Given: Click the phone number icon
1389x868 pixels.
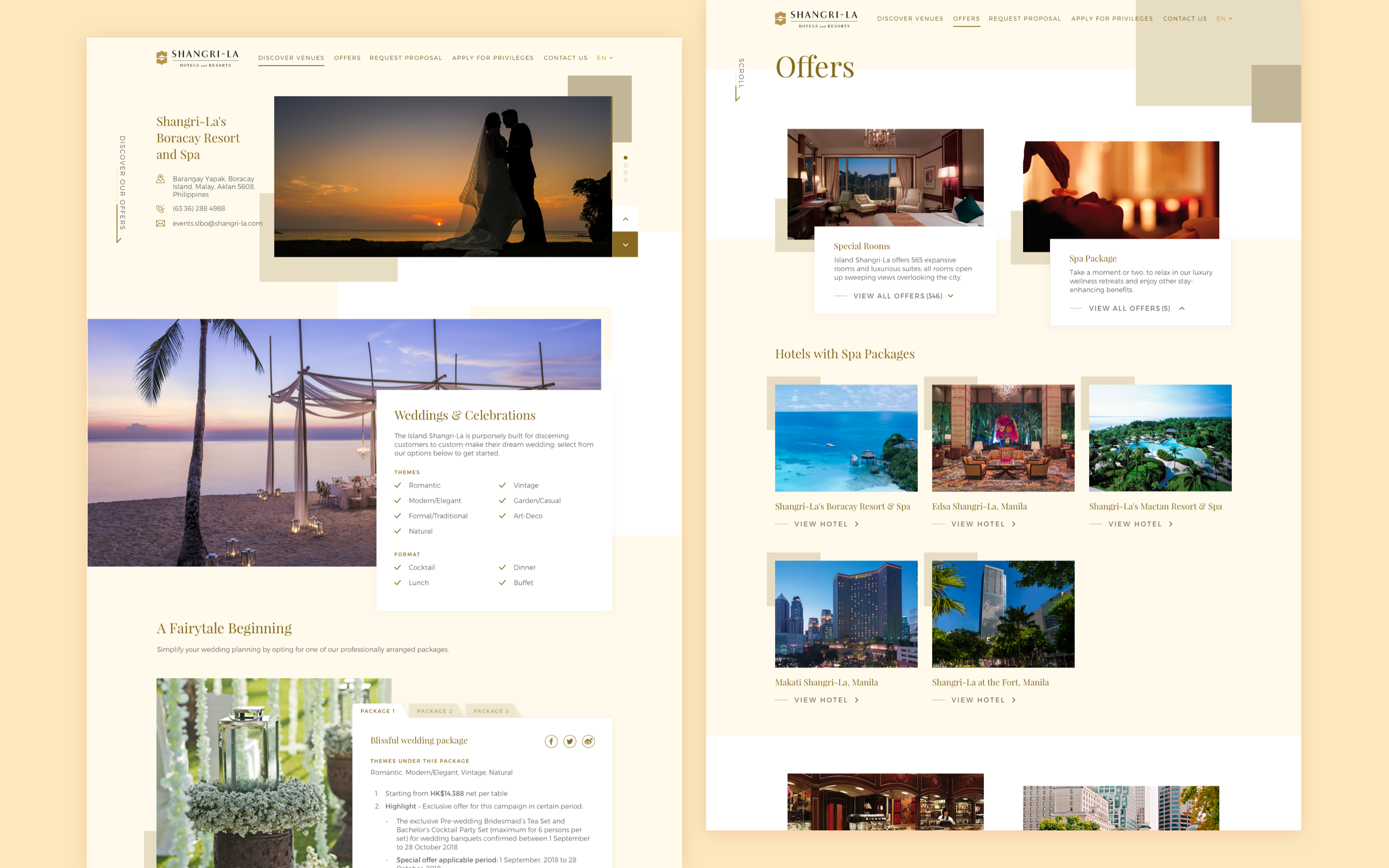Looking at the screenshot, I should (161, 208).
